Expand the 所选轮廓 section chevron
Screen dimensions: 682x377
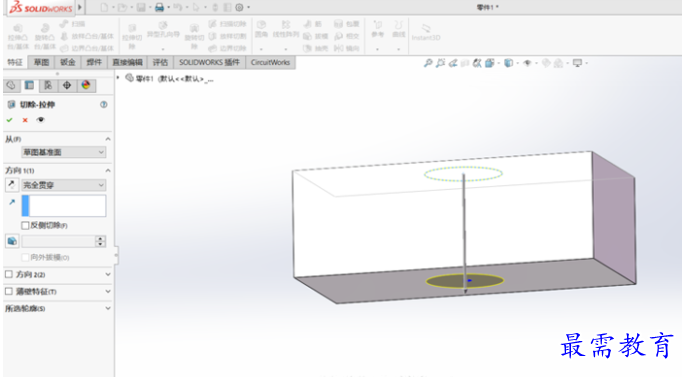pos(108,308)
